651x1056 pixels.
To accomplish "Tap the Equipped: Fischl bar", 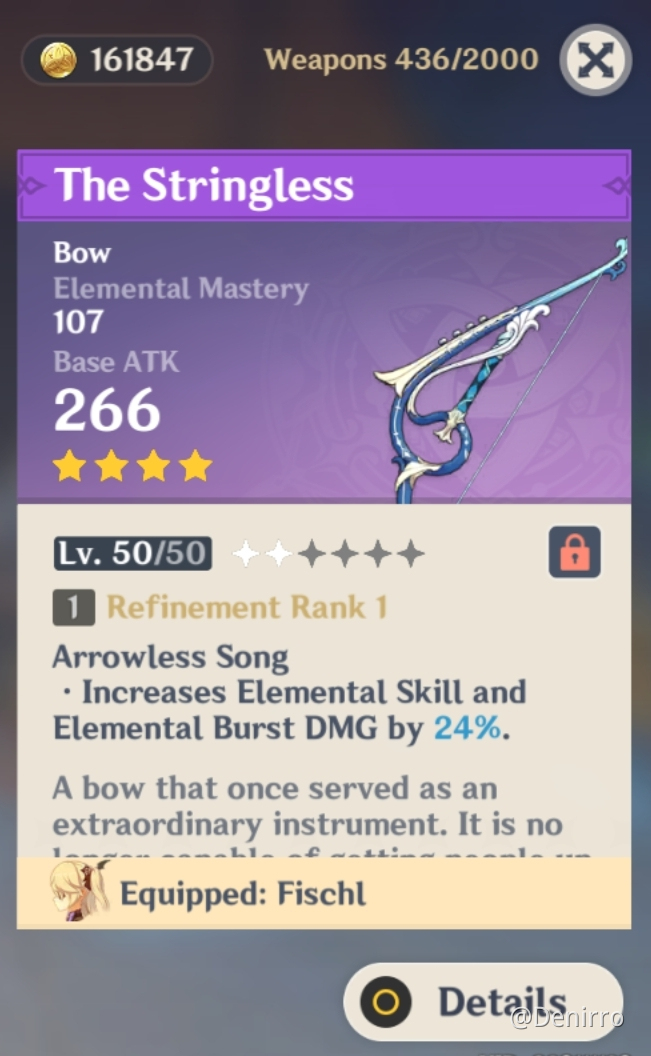I will tap(324, 894).
